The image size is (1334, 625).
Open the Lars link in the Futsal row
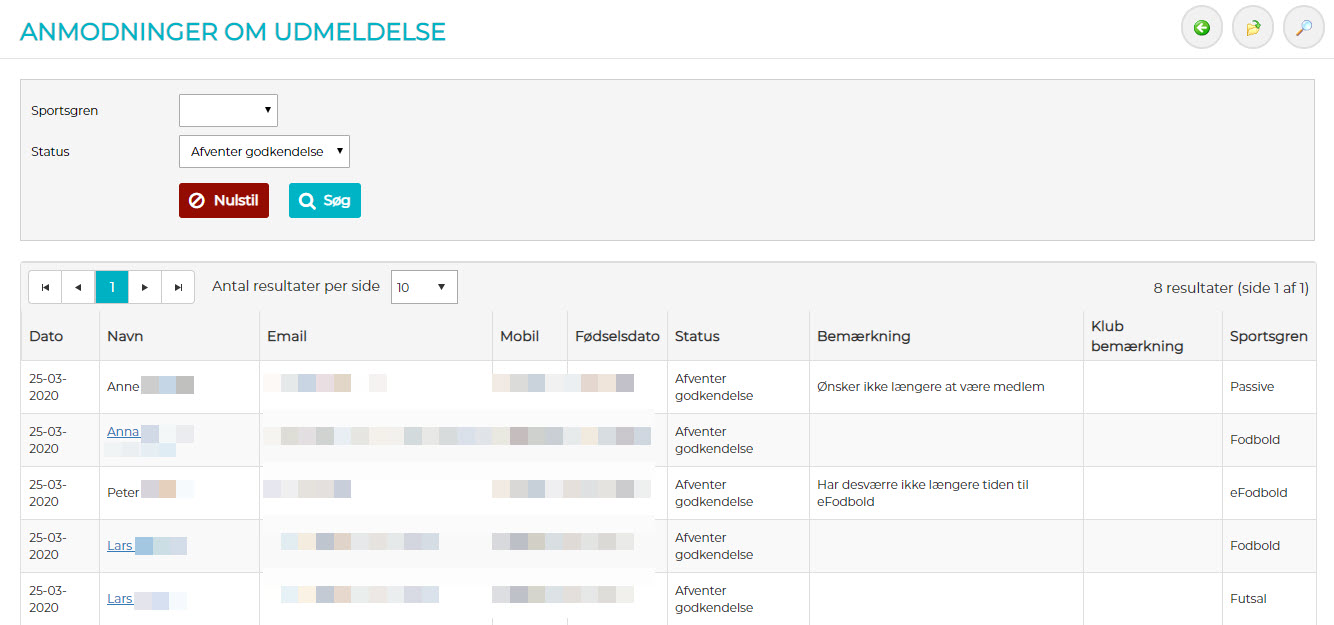120,599
